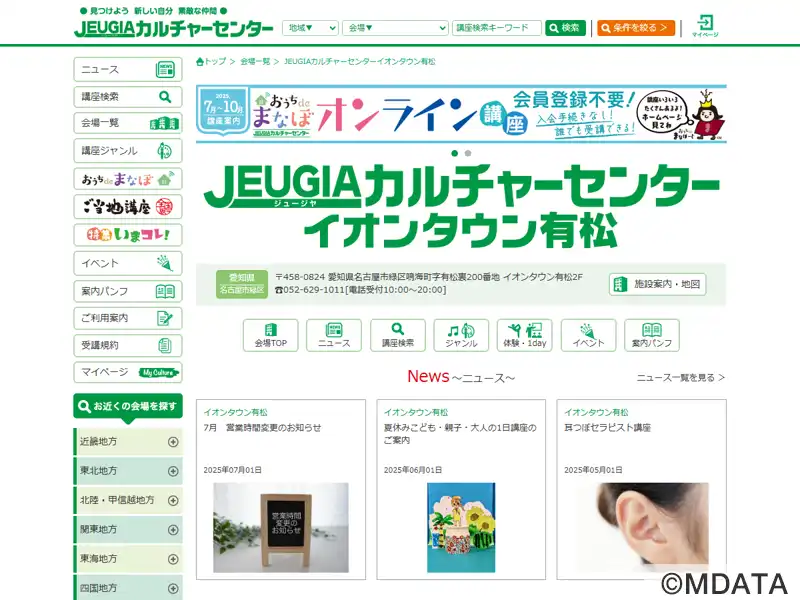The width and height of the screenshot is (800, 600).
Task: Click the 講座検索 sidebar magnifier icon
Action: pyautogui.click(x=165, y=96)
